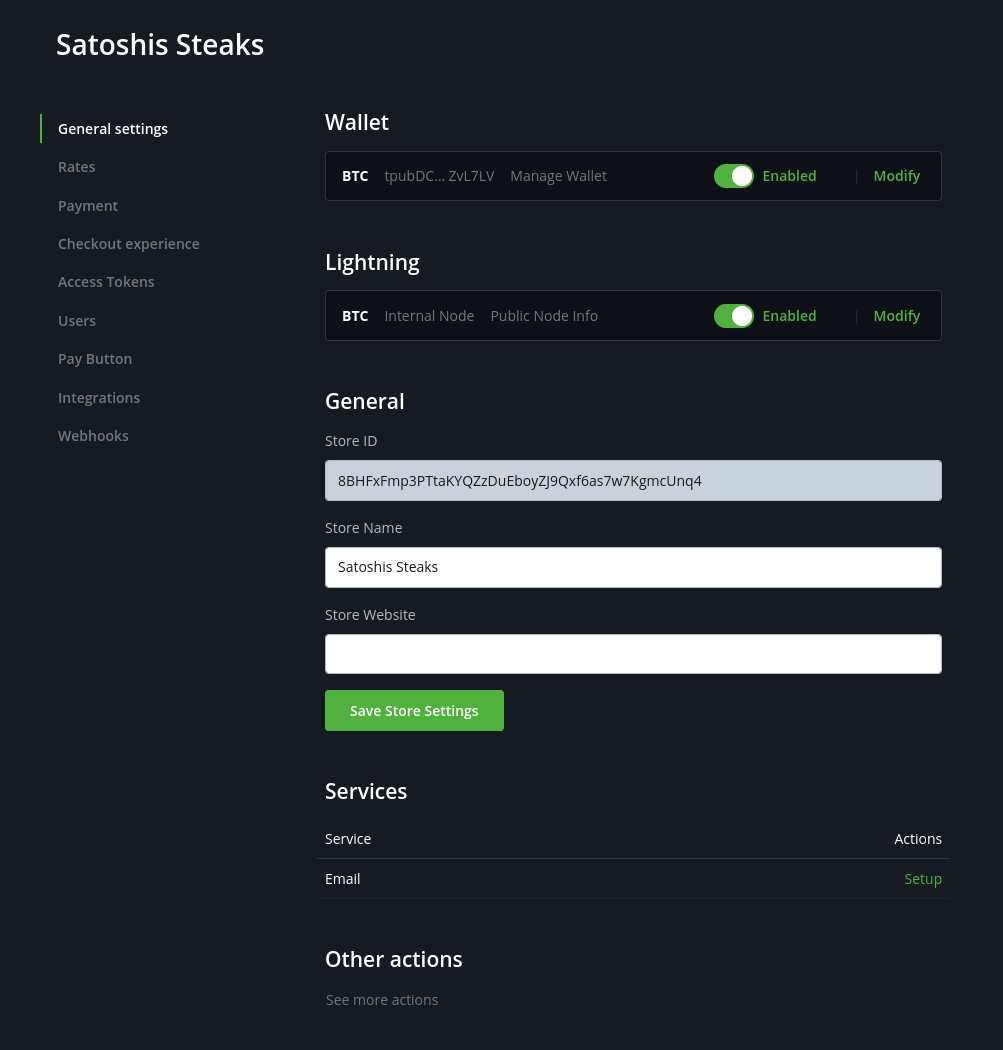Edit the Store Name field

[633, 567]
